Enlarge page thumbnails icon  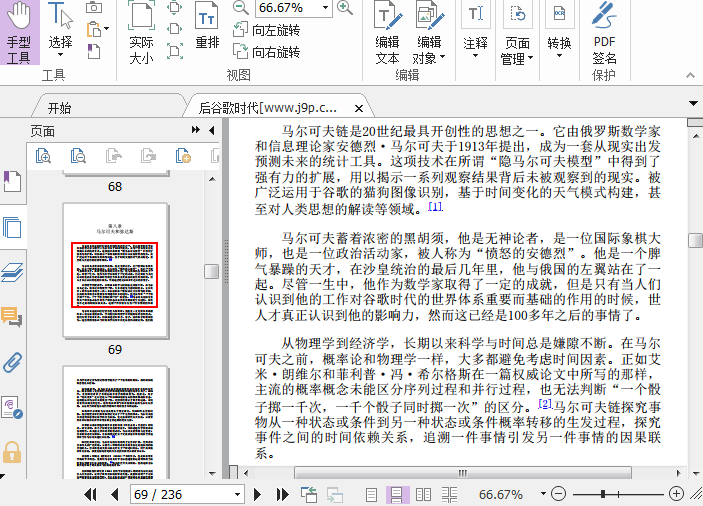point(43,156)
